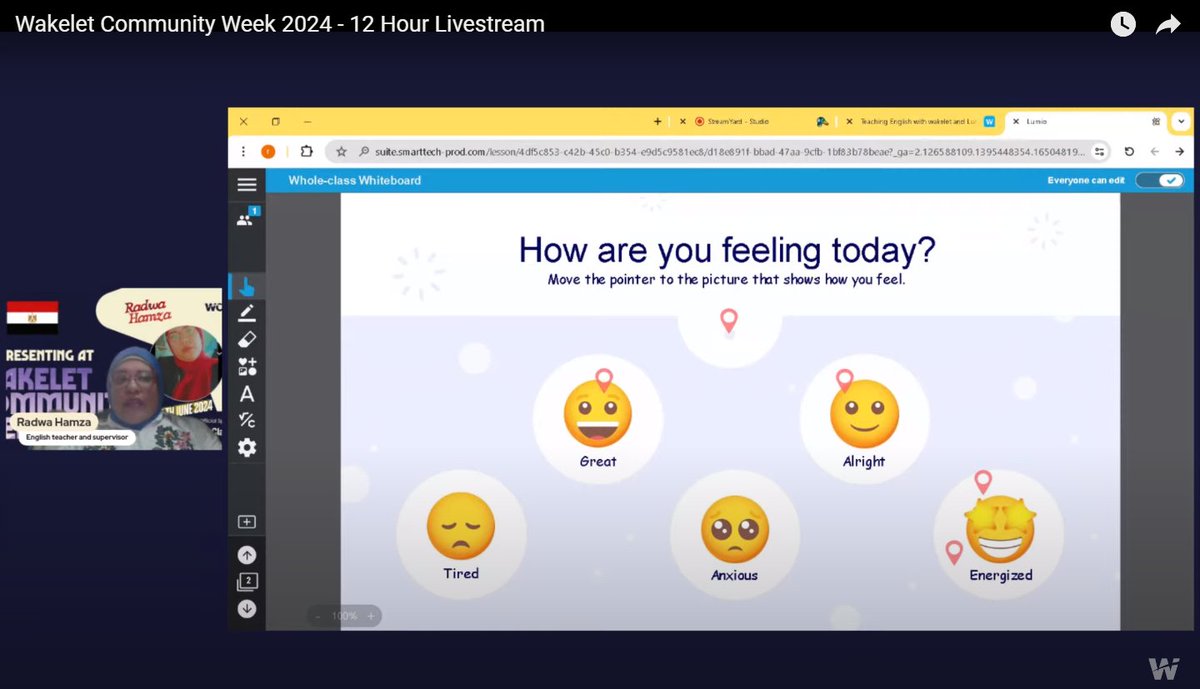
Task: Click the pink pin on the Alright emoji
Action: click(x=844, y=380)
